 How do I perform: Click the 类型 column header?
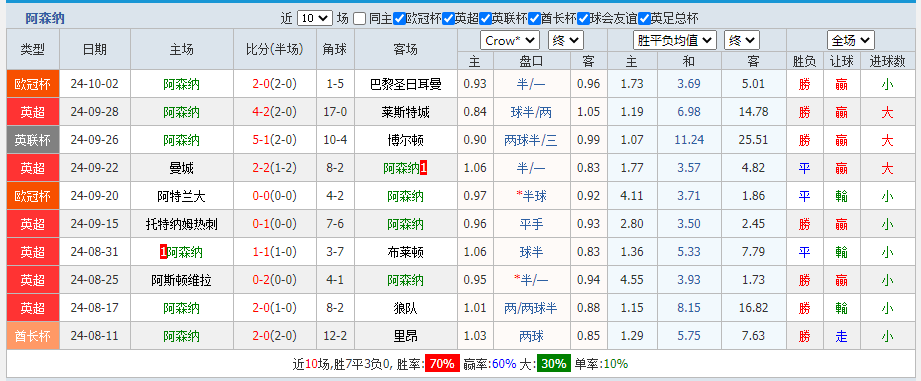click(x=33, y=49)
